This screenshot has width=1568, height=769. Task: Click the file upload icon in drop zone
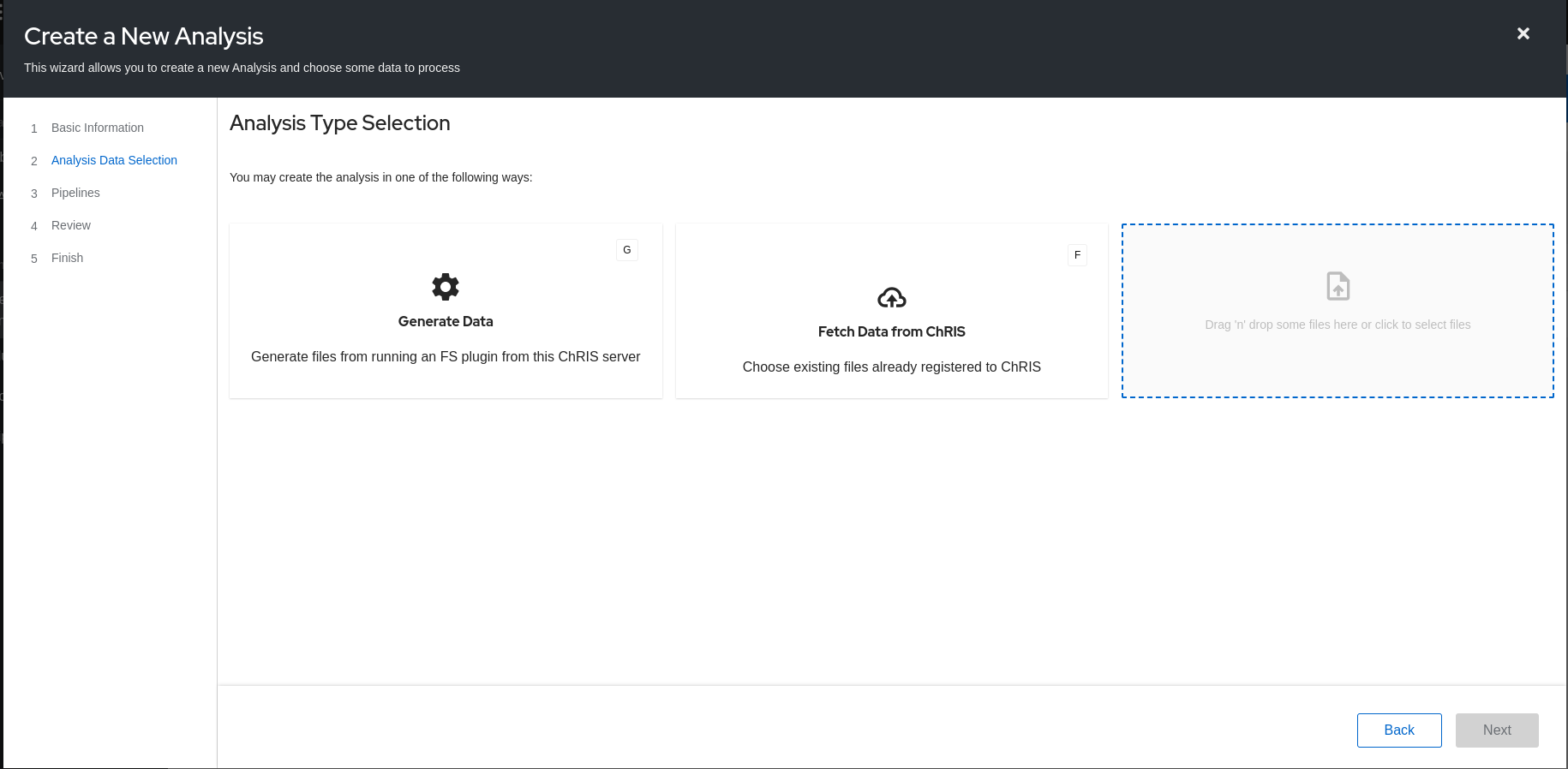click(x=1338, y=286)
